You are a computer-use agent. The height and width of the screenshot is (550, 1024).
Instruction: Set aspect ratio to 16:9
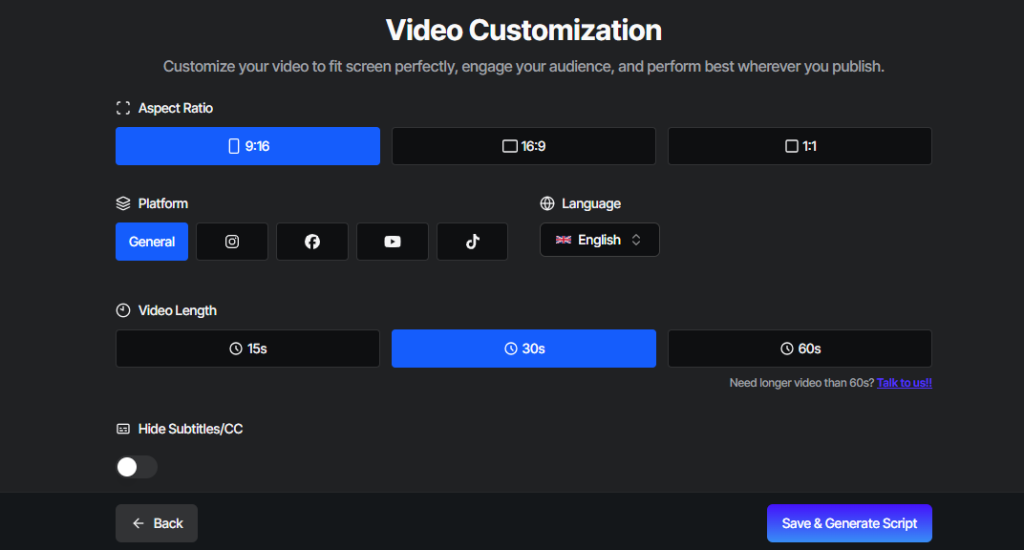pyautogui.click(x=524, y=146)
